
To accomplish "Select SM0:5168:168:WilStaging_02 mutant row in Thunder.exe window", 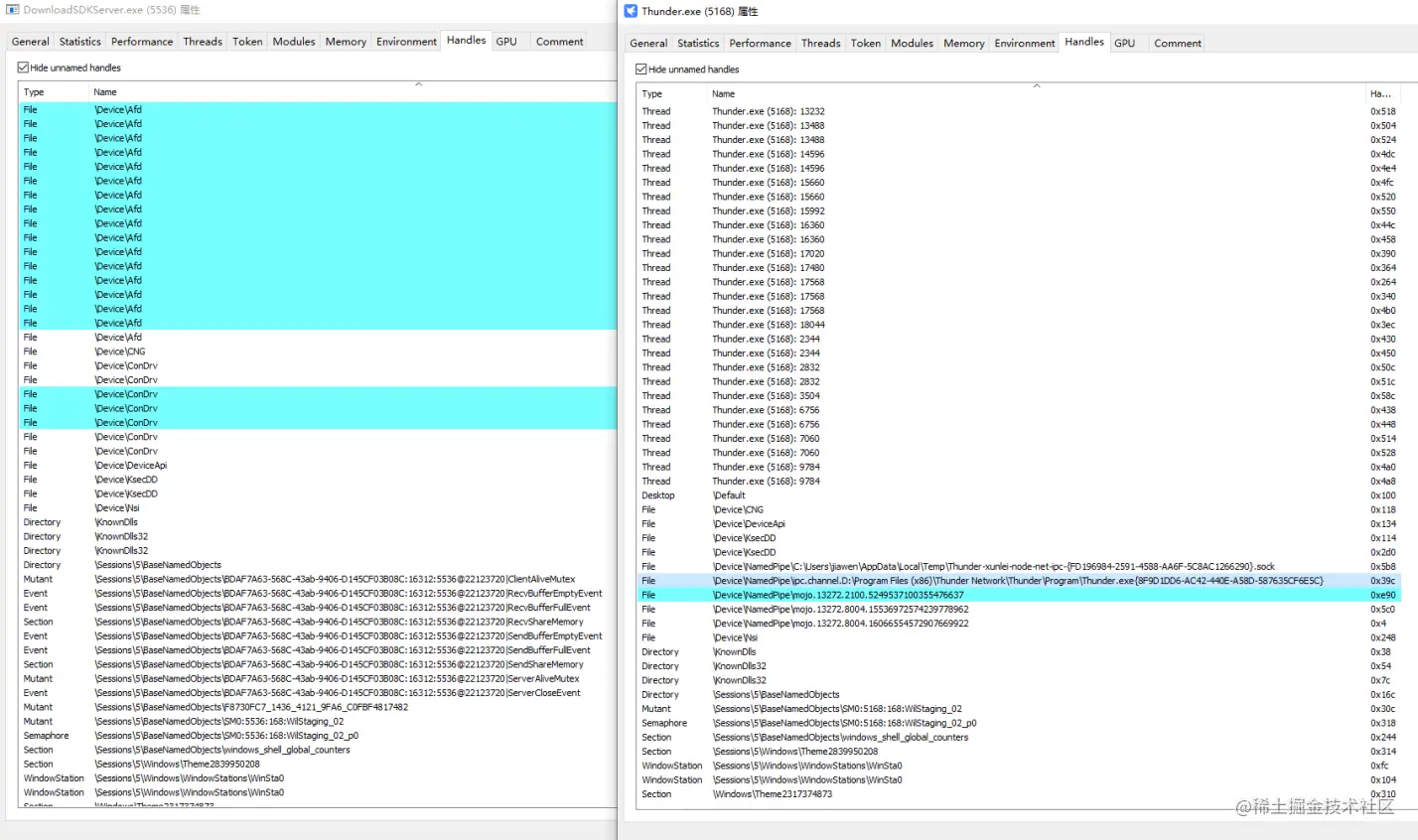I will coord(1018,709).
